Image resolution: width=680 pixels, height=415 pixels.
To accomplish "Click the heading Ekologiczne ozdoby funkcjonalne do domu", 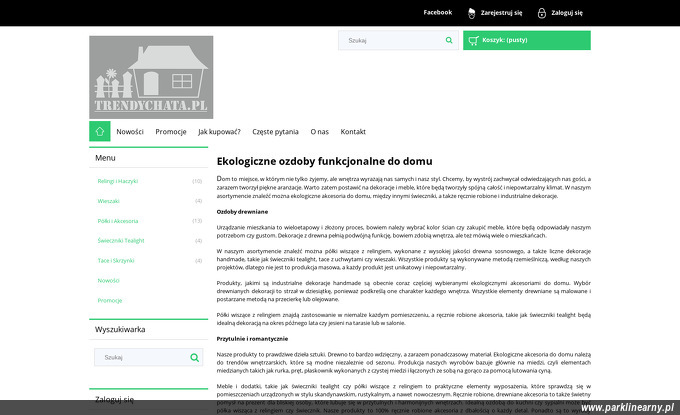I will [x=324, y=161].
